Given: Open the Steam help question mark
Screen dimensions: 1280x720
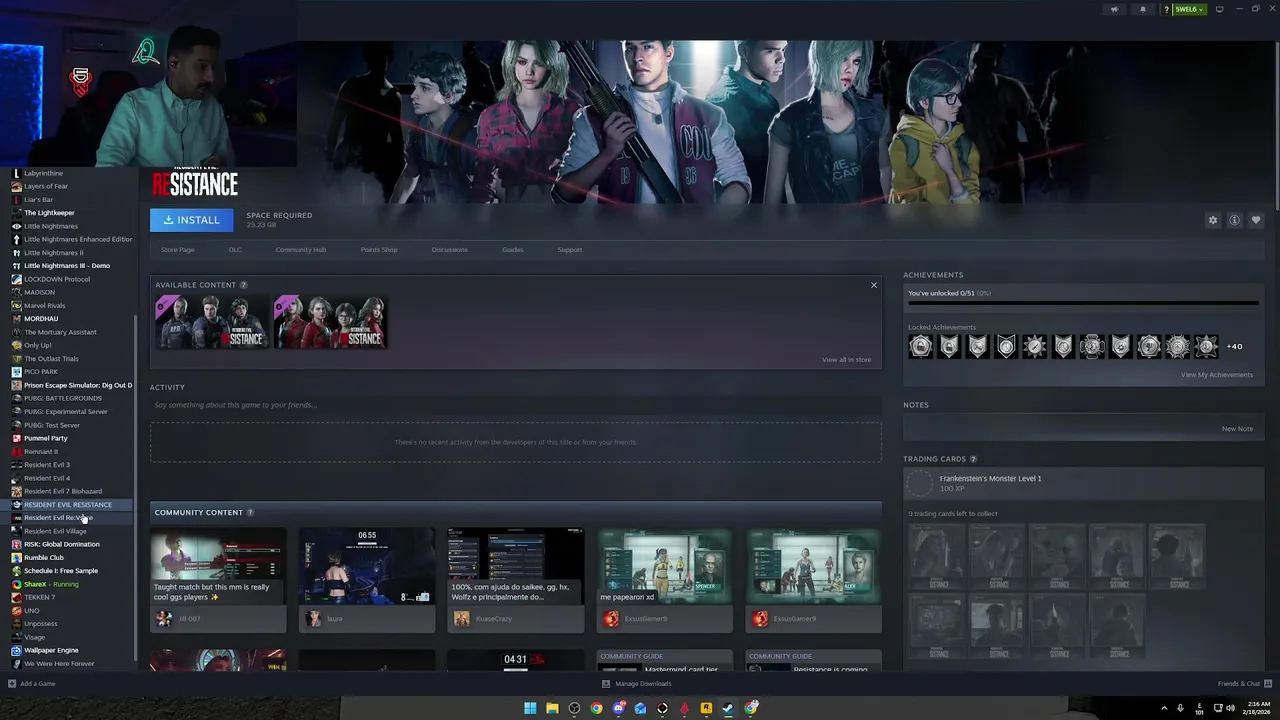Looking at the screenshot, I should (1166, 9).
